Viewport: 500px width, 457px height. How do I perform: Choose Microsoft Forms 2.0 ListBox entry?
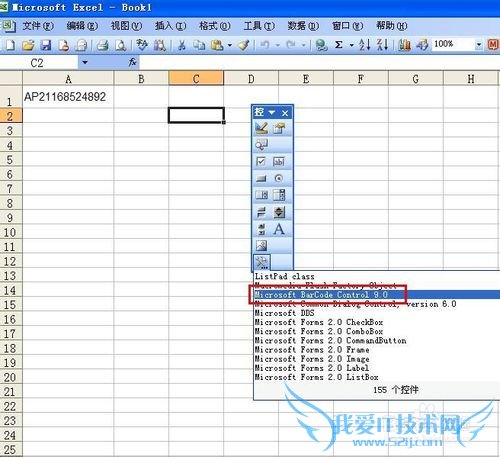[x=377, y=377]
